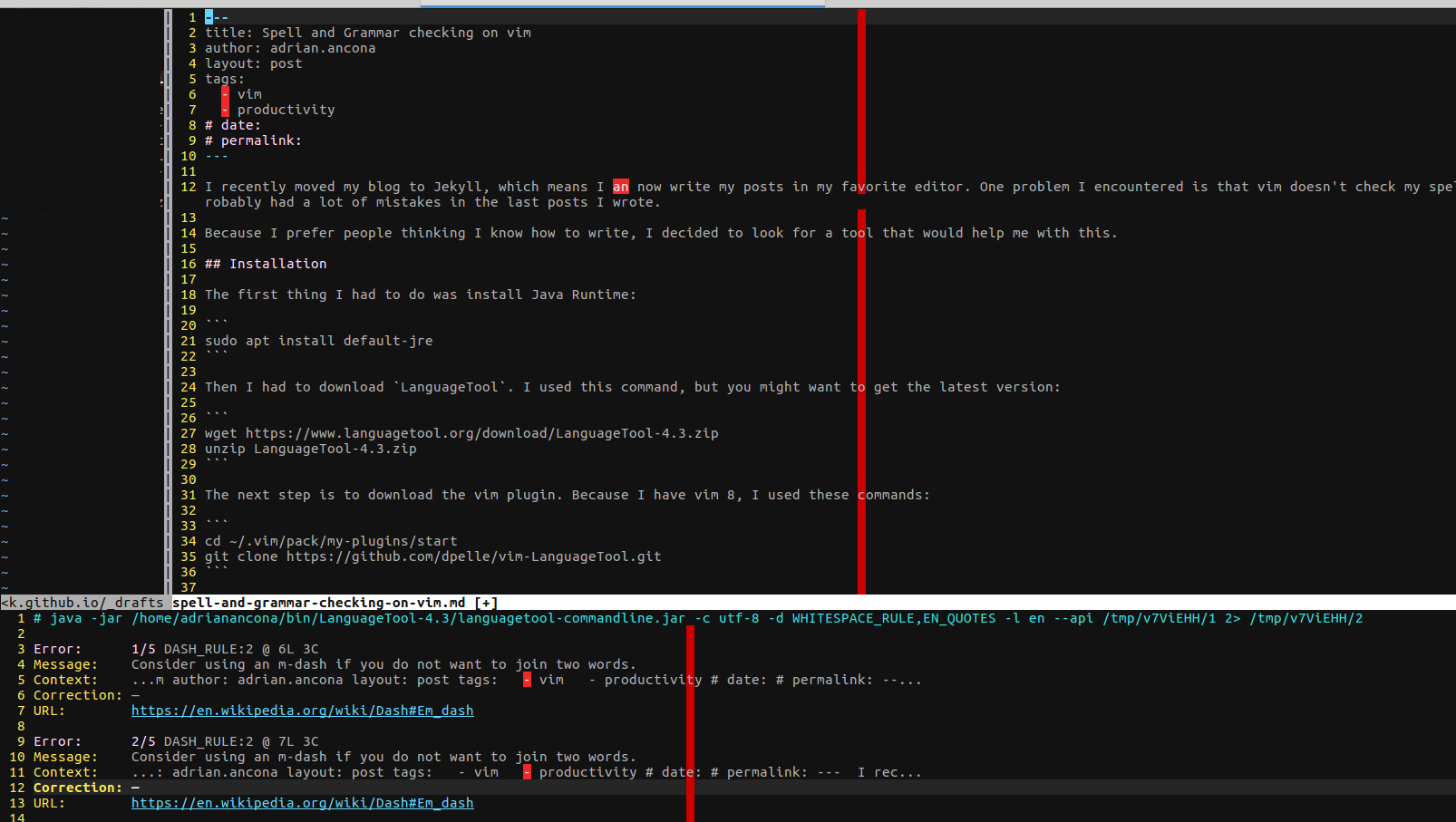This screenshot has width=1456, height=822.
Task: Click the red-highlighted dash before "vim" on line 6
Action: click(x=225, y=94)
